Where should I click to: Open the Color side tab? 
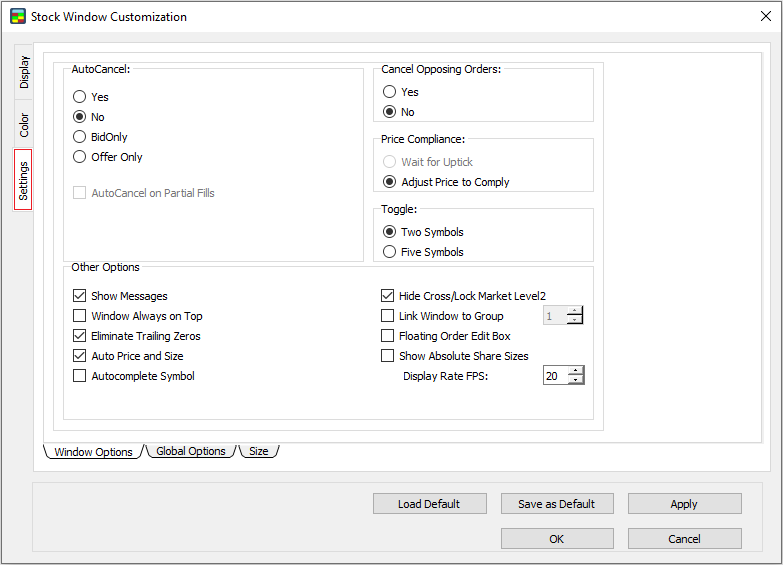pyautogui.click(x=24, y=125)
